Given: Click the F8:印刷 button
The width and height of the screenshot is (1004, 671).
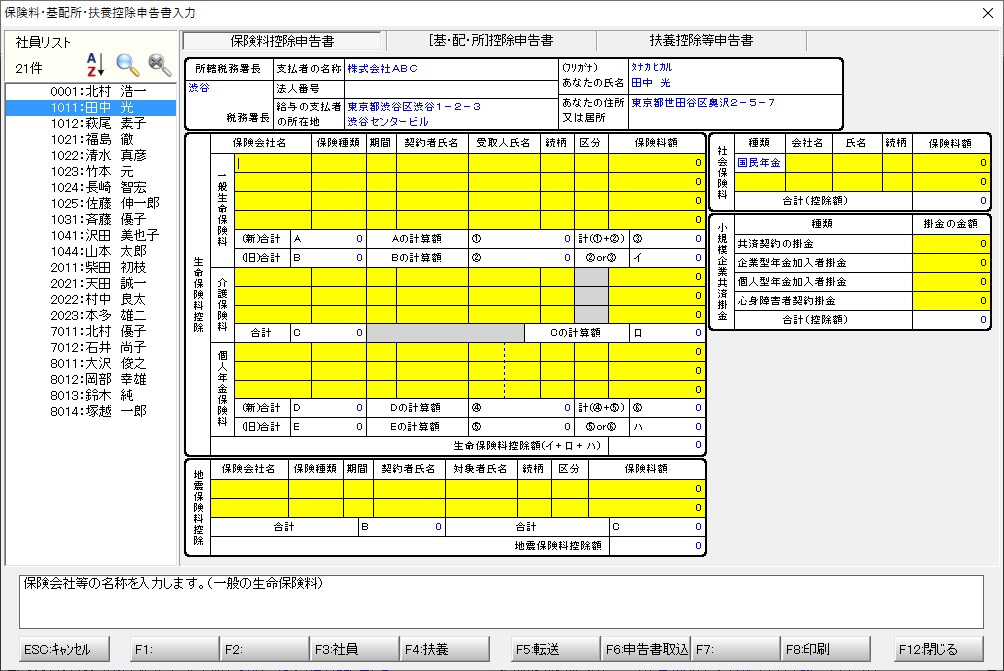Looking at the screenshot, I should (826, 649).
